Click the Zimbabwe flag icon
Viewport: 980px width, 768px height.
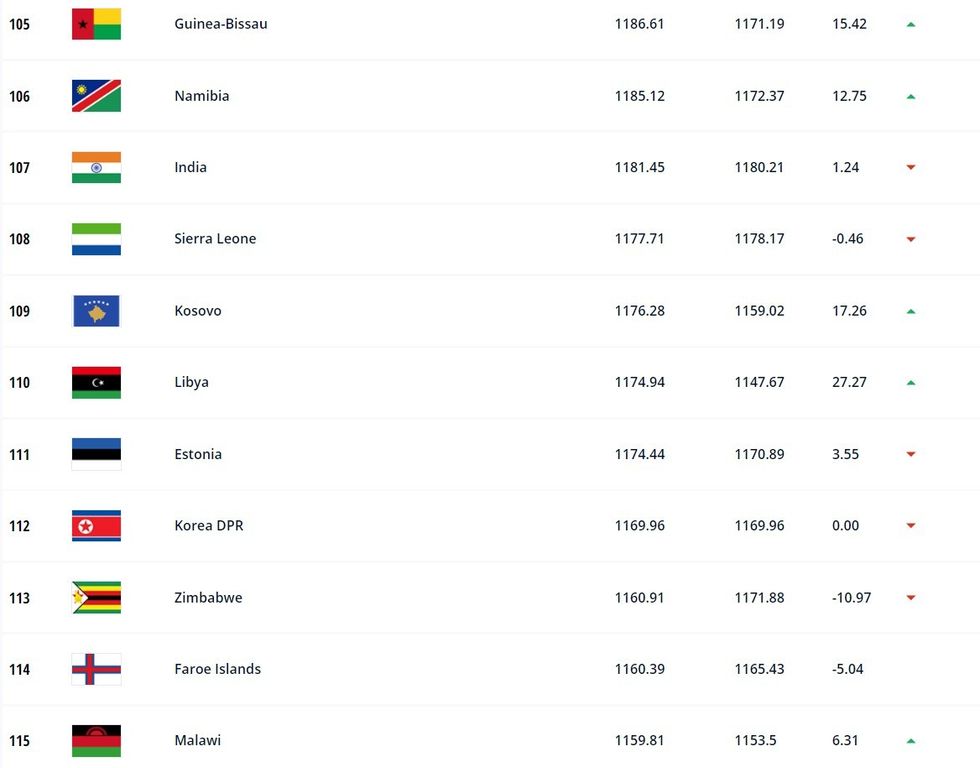(x=96, y=598)
